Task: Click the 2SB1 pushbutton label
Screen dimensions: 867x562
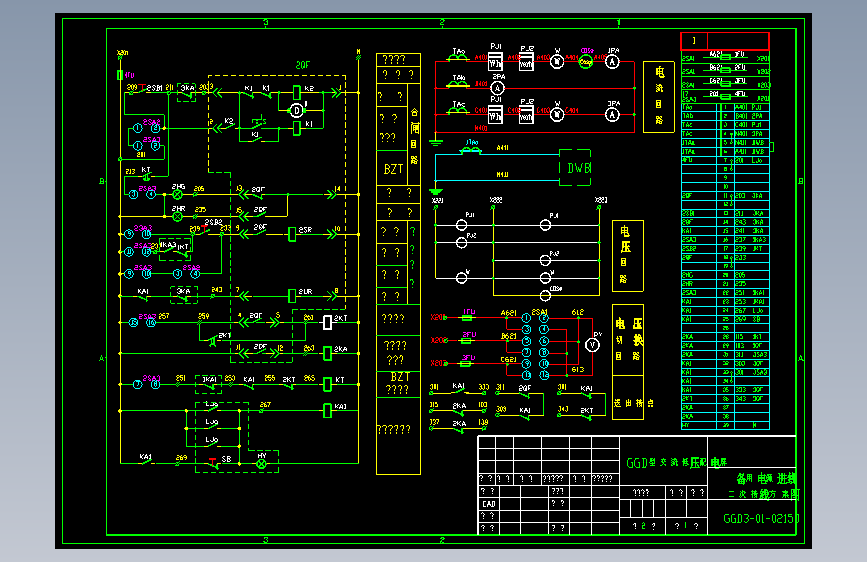Action: [x=154, y=88]
